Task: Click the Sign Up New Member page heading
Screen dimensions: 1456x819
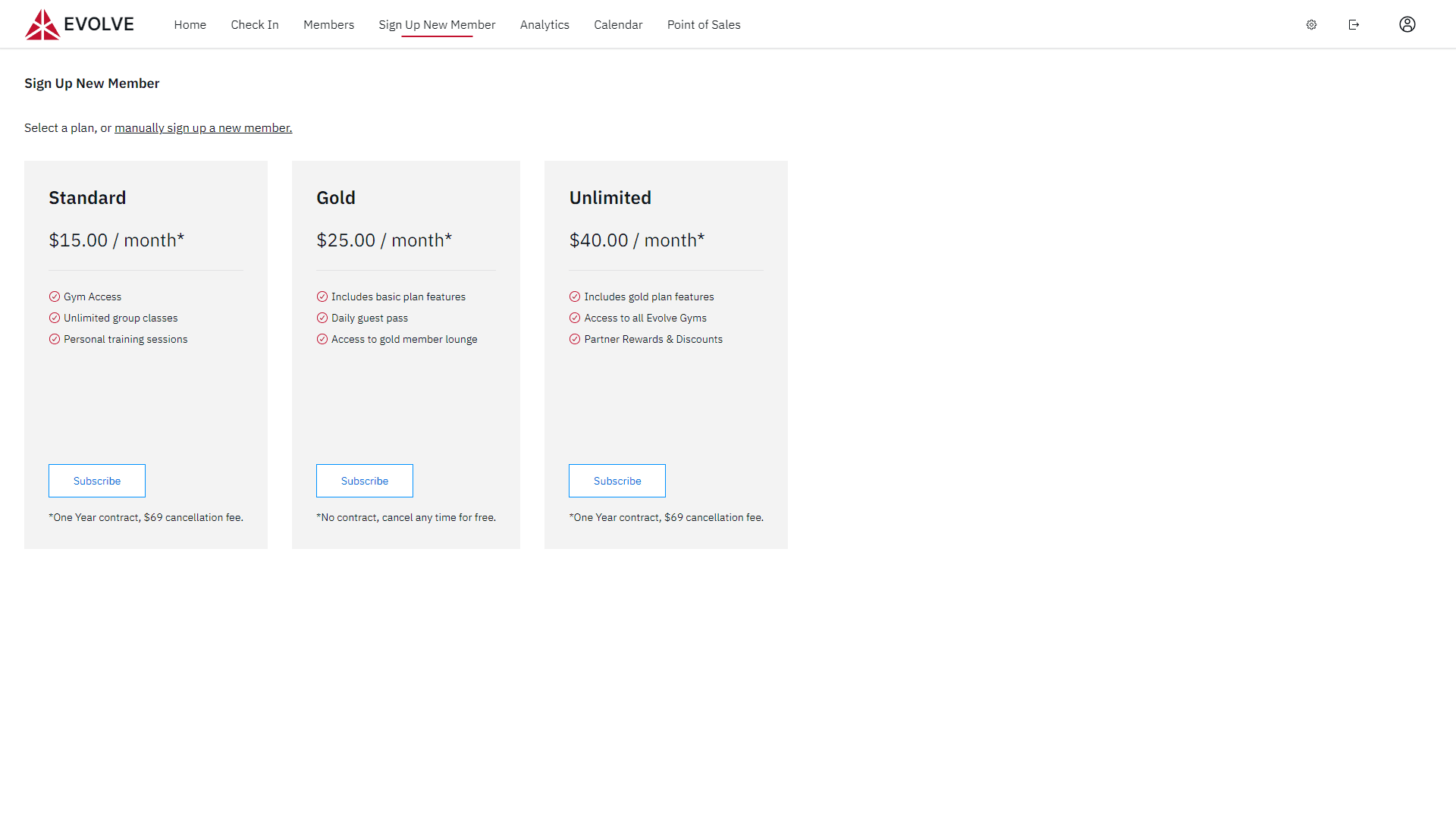Action: click(91, 83)
